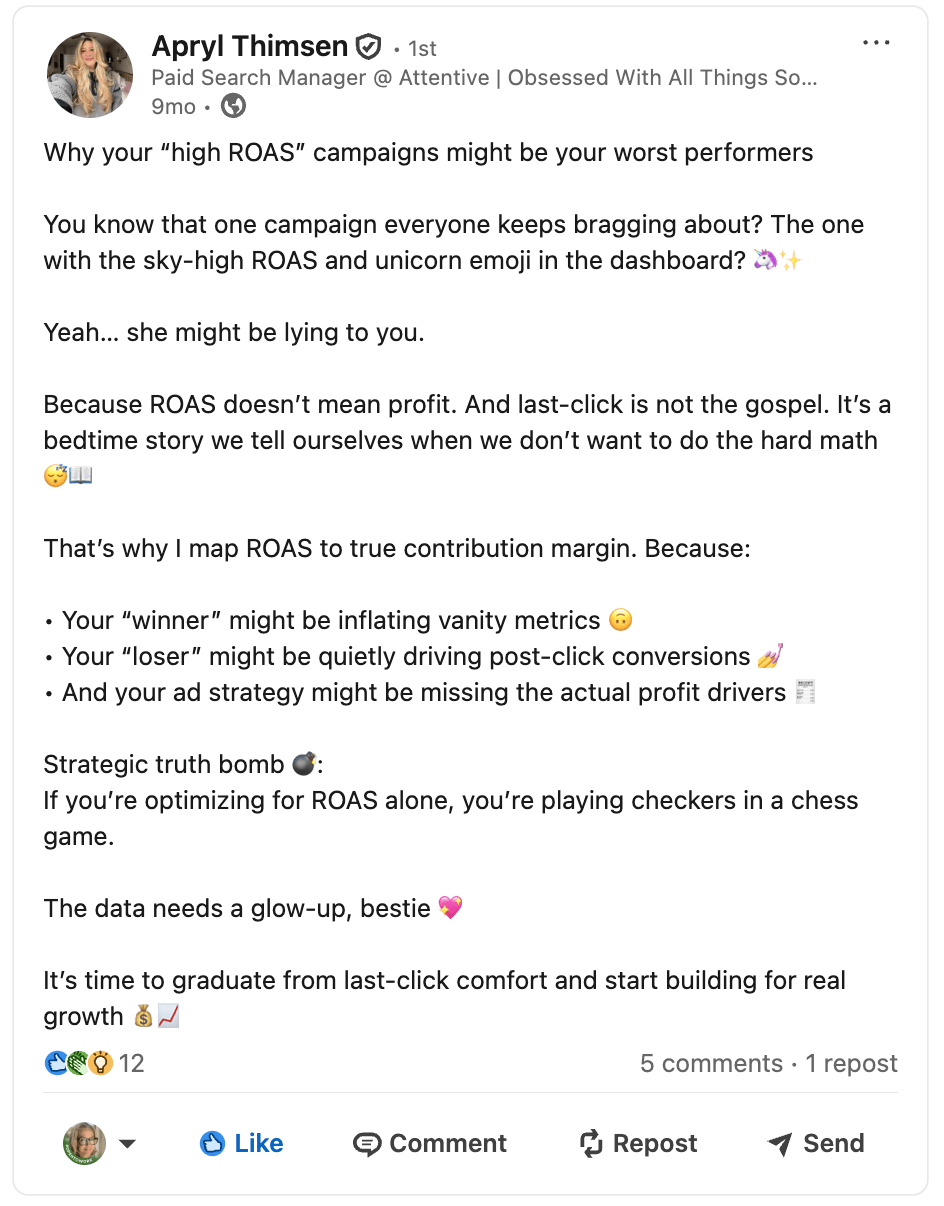Toggle the Like button
This screenshot has width=944, height=1206.
[241, 1144]
